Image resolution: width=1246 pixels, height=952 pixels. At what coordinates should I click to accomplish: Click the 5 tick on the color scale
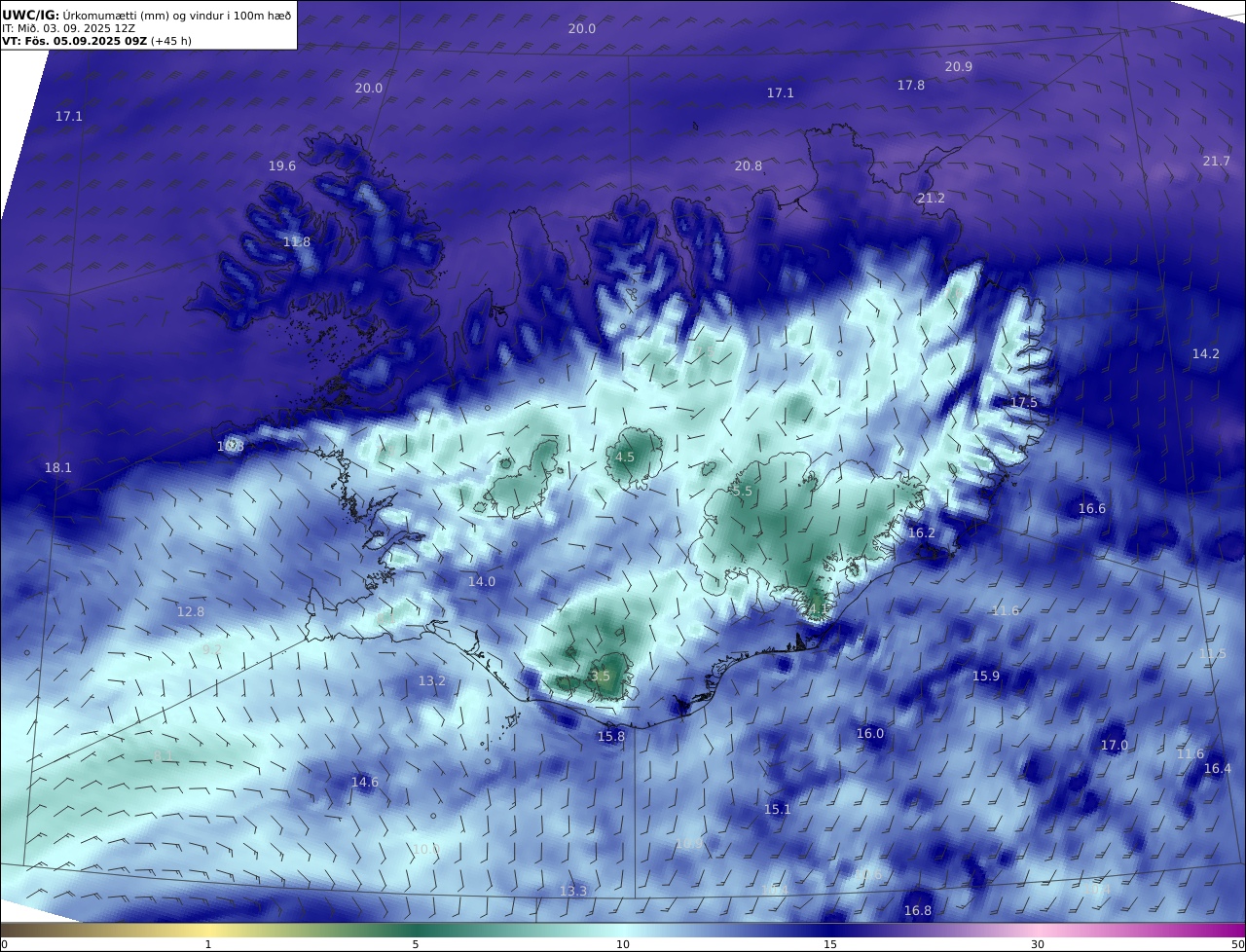pyautogui.click(x=416, y=944)
